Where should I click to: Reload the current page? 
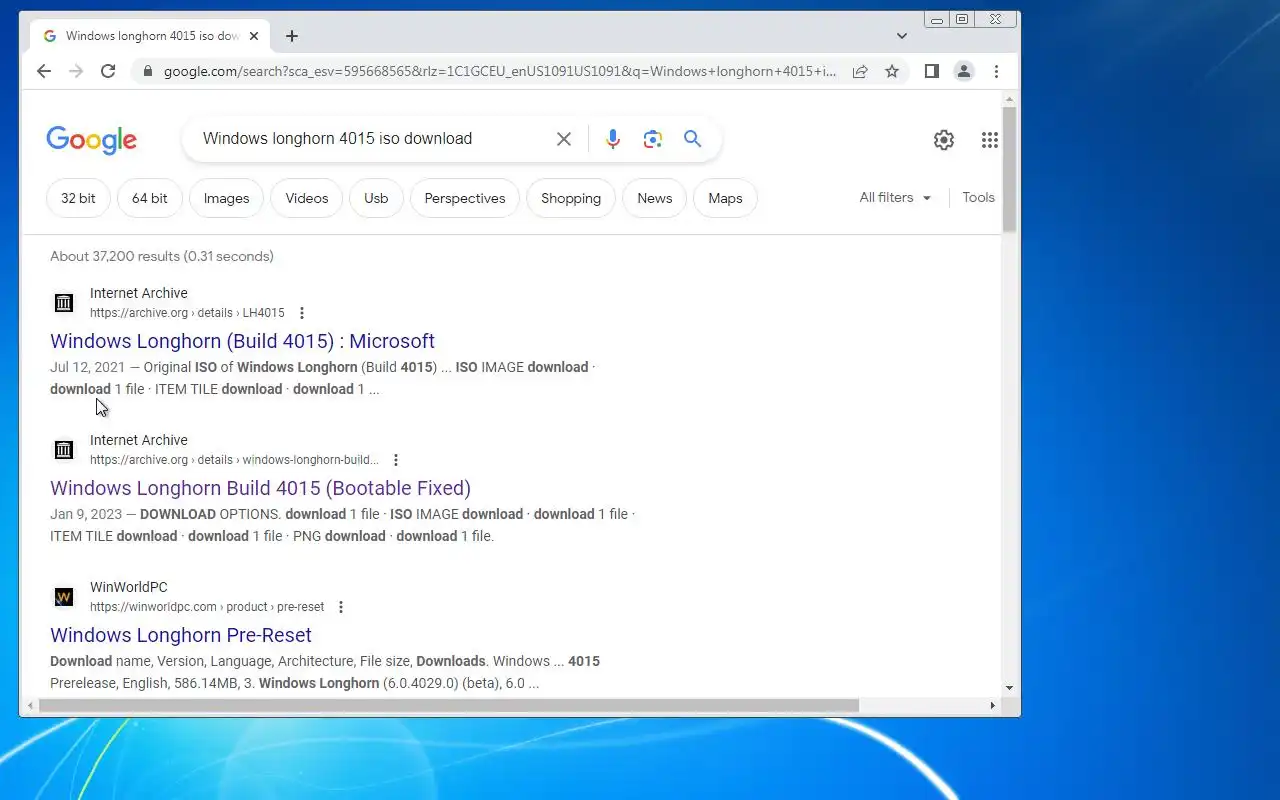(x=108, y=71)
